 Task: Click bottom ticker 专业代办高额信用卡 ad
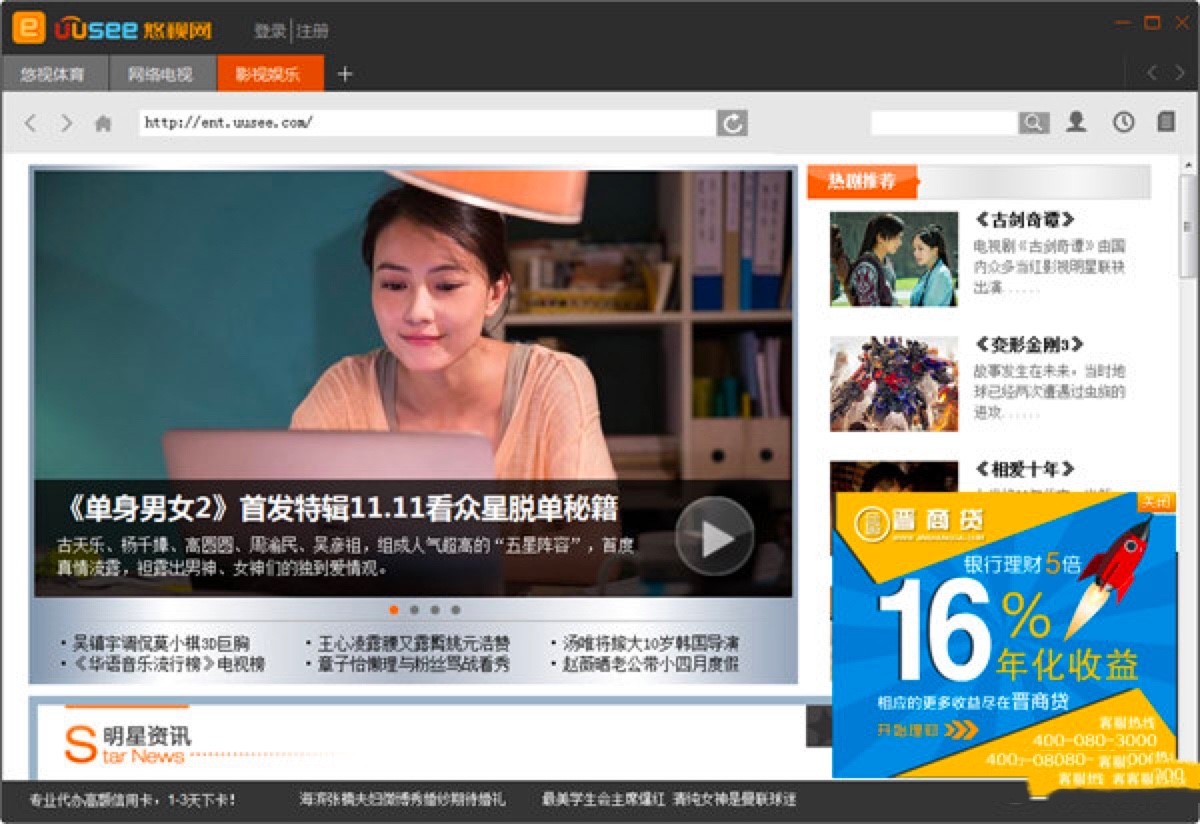[x=133, y=800]
